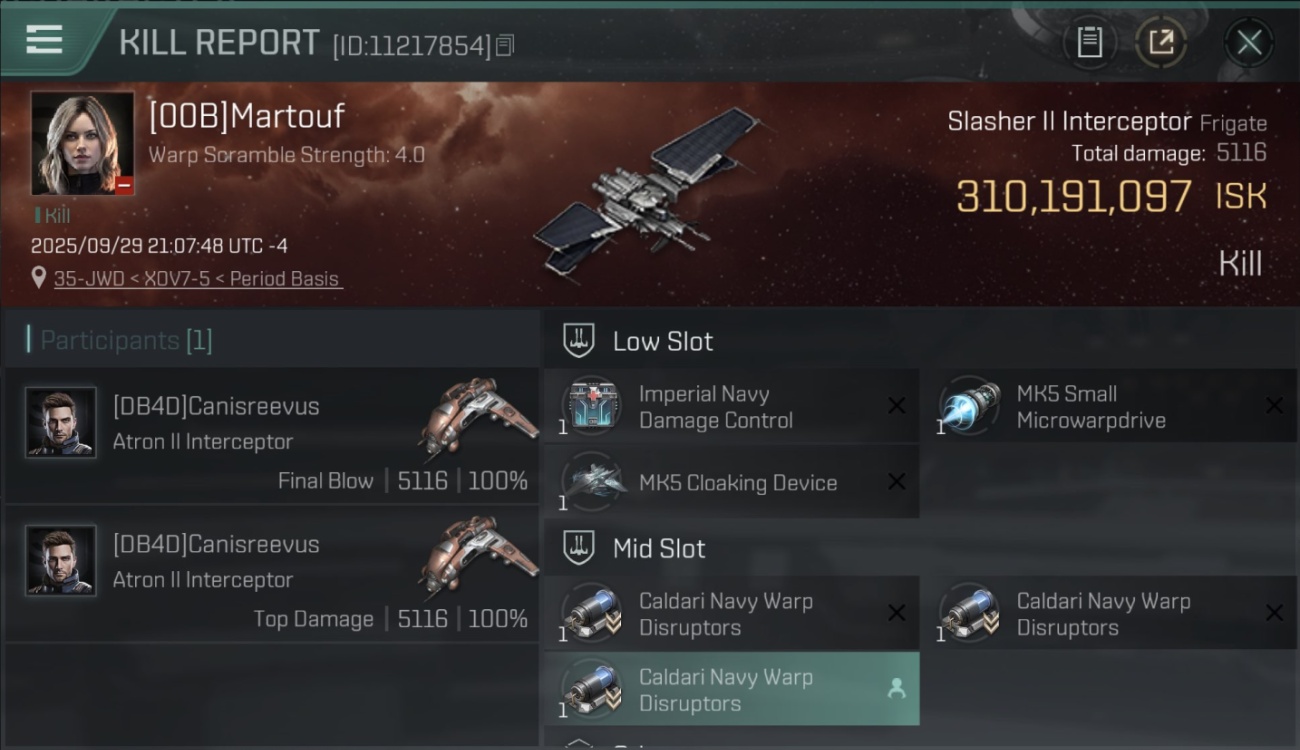1300x750 pixels.
Task: Click the person icon on the highlighted disruptor
Action: 896,688
